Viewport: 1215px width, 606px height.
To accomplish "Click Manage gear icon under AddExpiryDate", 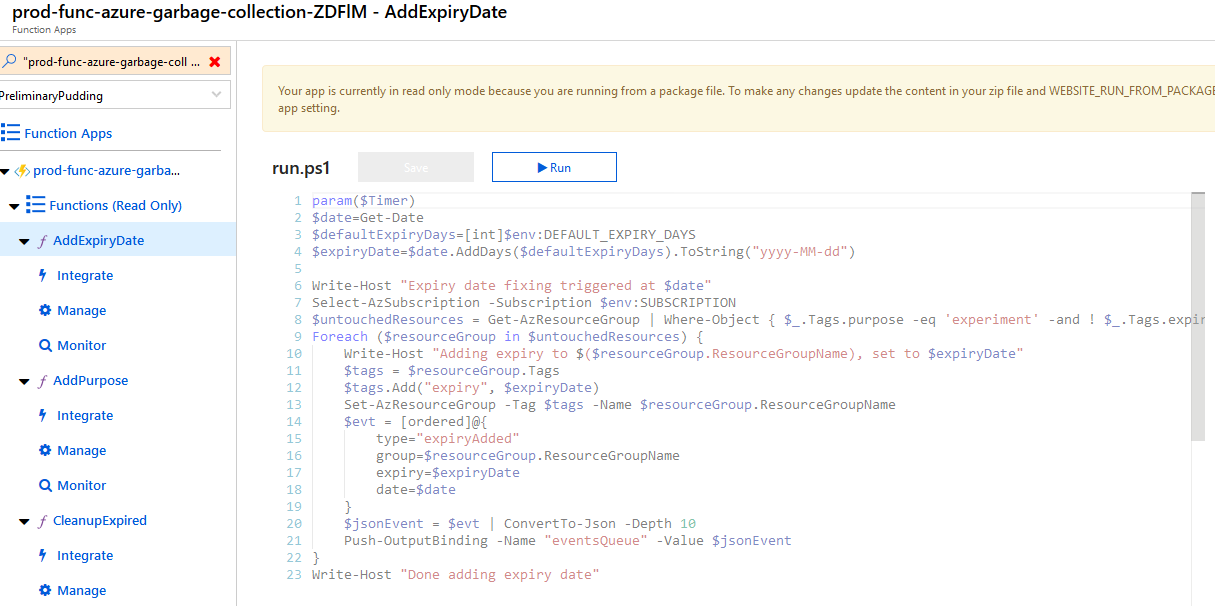I will click(x=44, y=310).
